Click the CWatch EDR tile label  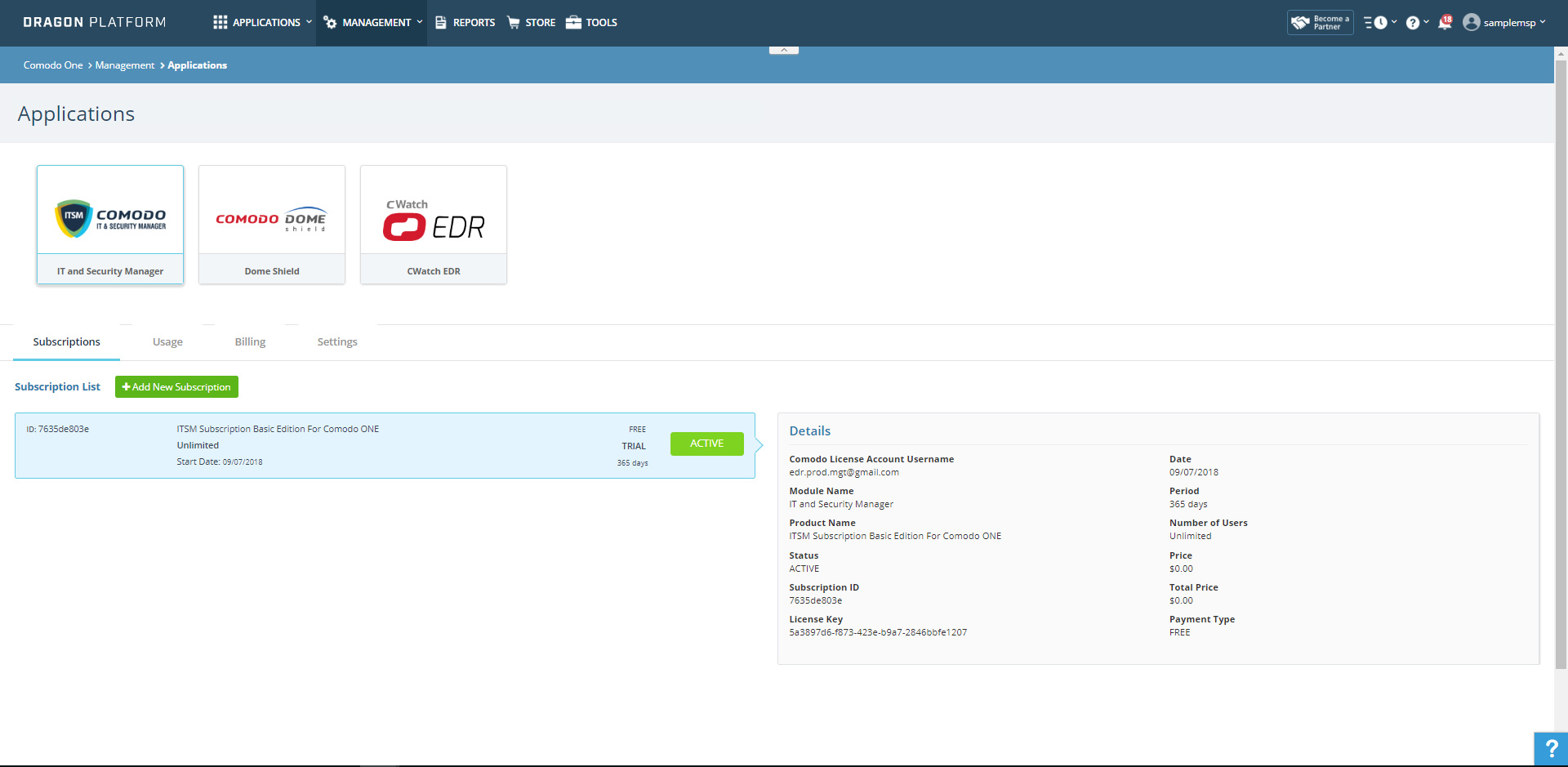click(434, 271)
